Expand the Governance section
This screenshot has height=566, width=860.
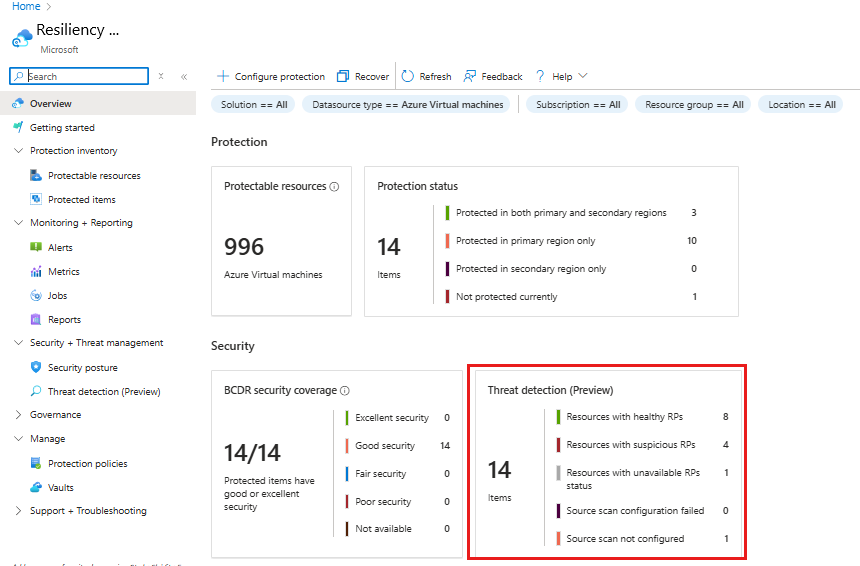pyautogui.click(x=18, y=415)
